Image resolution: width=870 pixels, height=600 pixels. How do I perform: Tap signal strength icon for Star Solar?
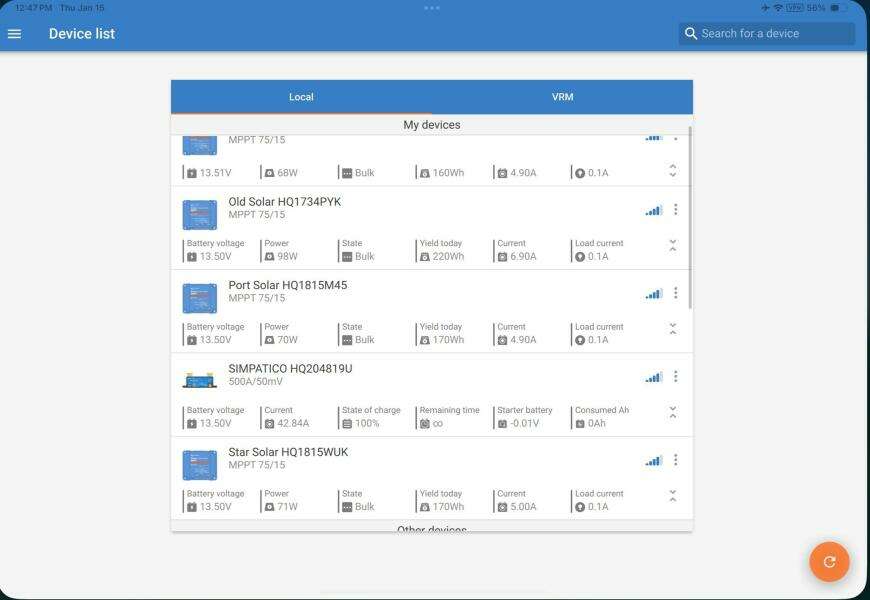pos(653,461)
